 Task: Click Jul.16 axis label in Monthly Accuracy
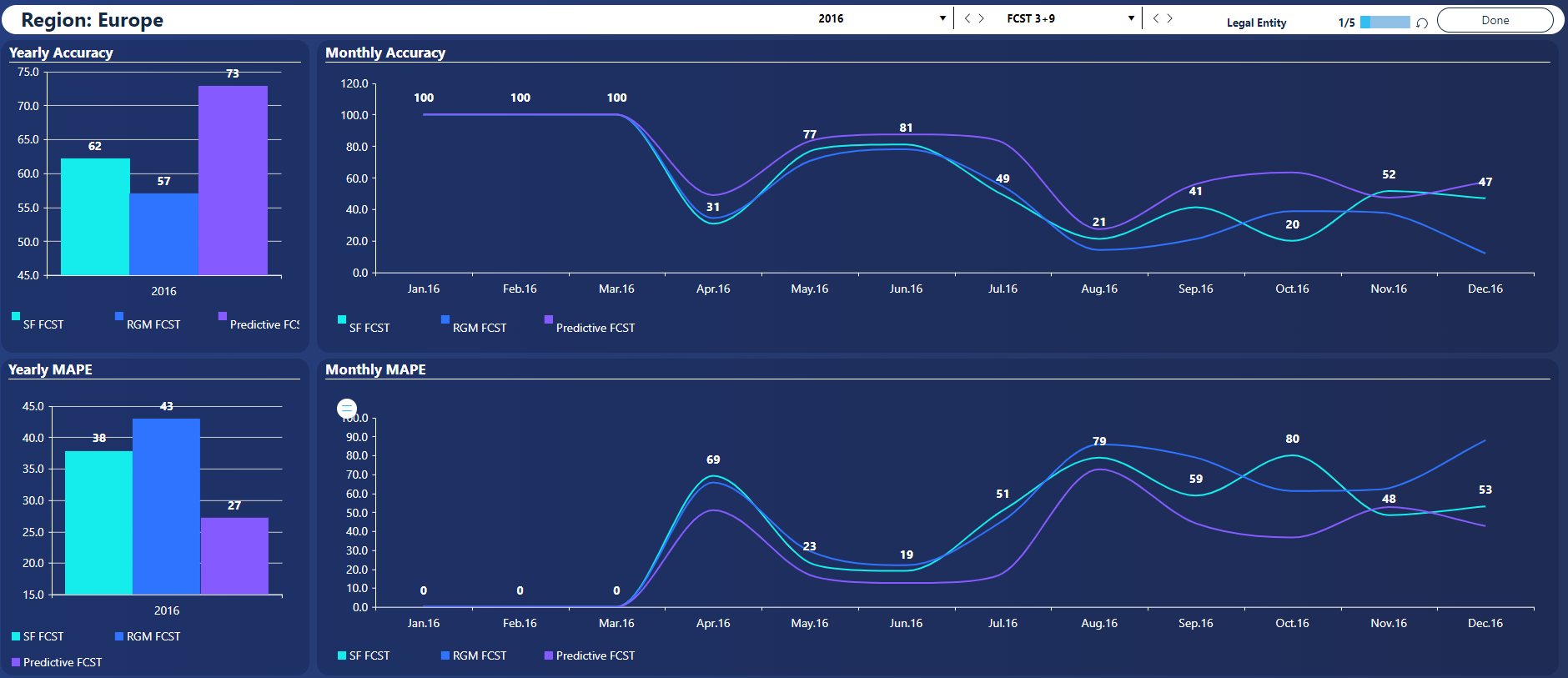tap(1003, 289)
